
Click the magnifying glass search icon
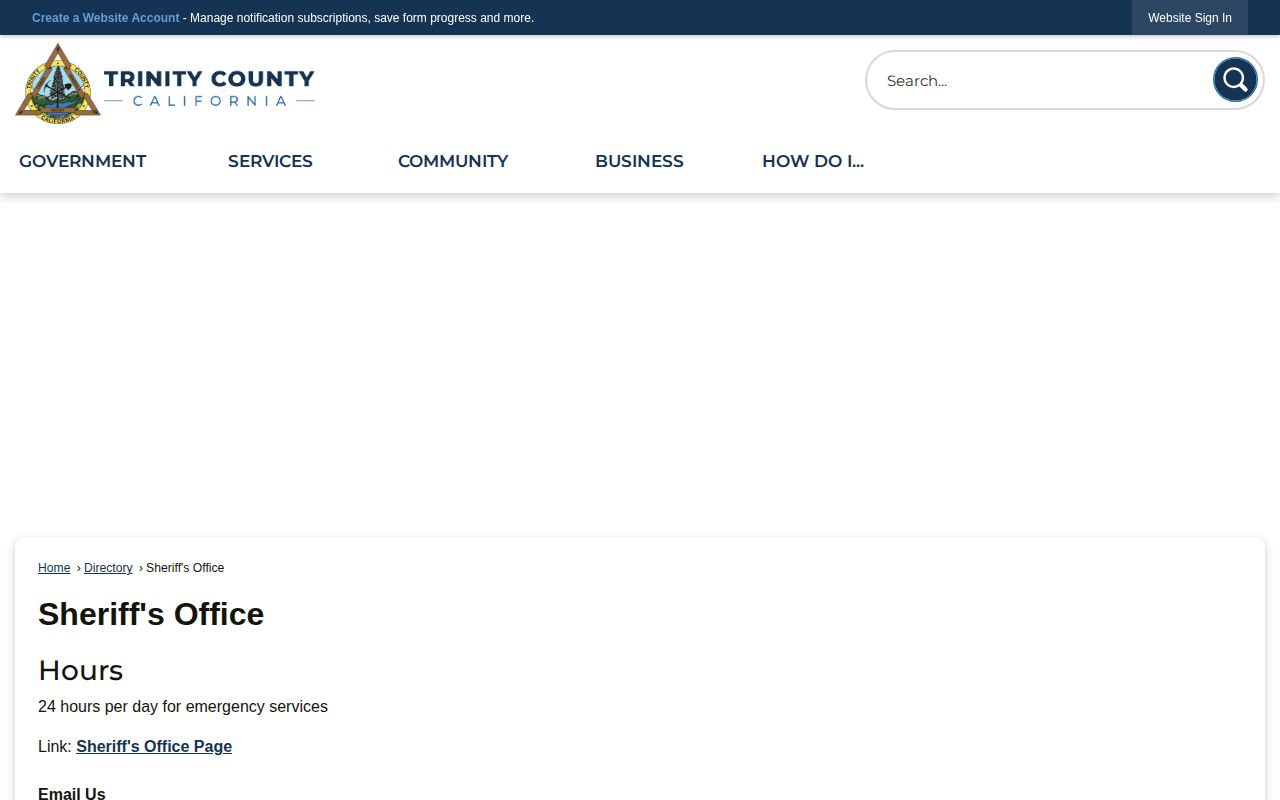pos(1235,80)
